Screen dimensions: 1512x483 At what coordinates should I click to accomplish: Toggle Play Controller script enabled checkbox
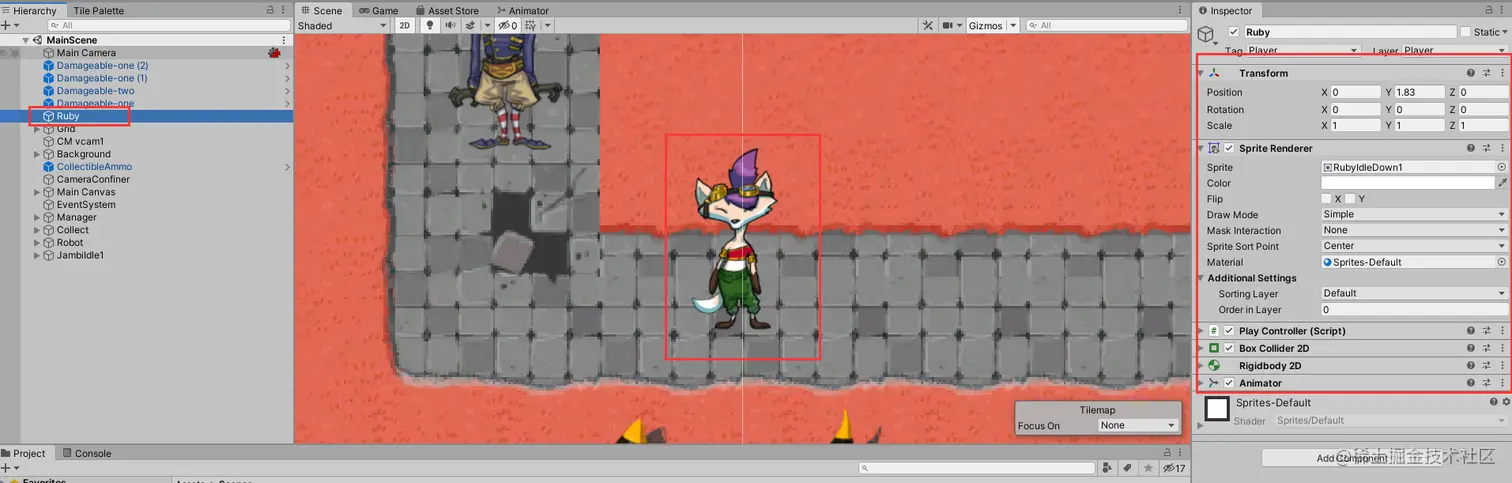[x=1229, y=331]
